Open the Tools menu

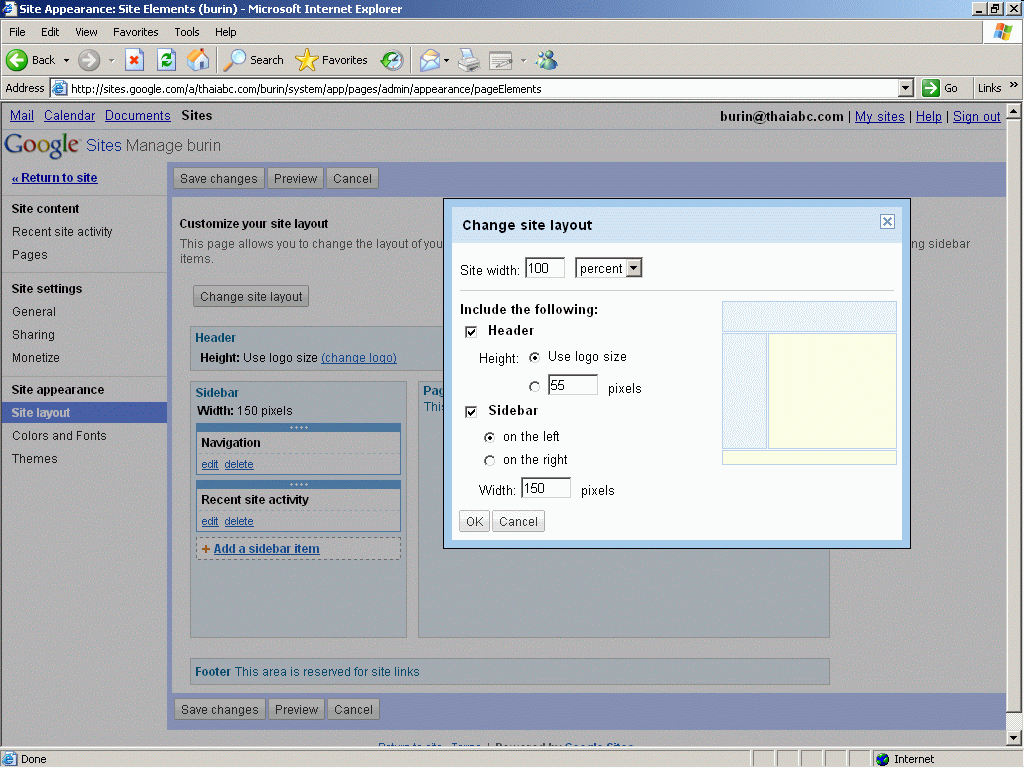click(187, 32)
